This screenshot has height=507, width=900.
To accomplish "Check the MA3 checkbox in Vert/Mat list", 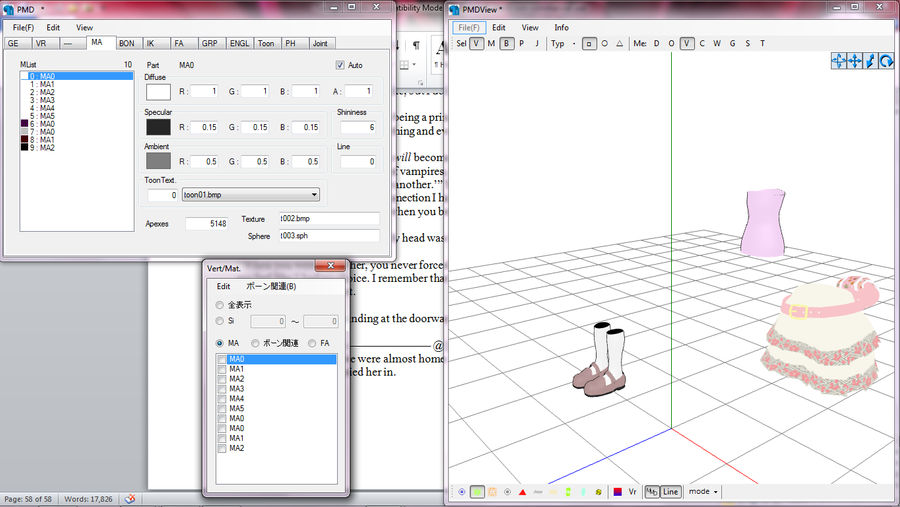I will [x=222, y=389].
